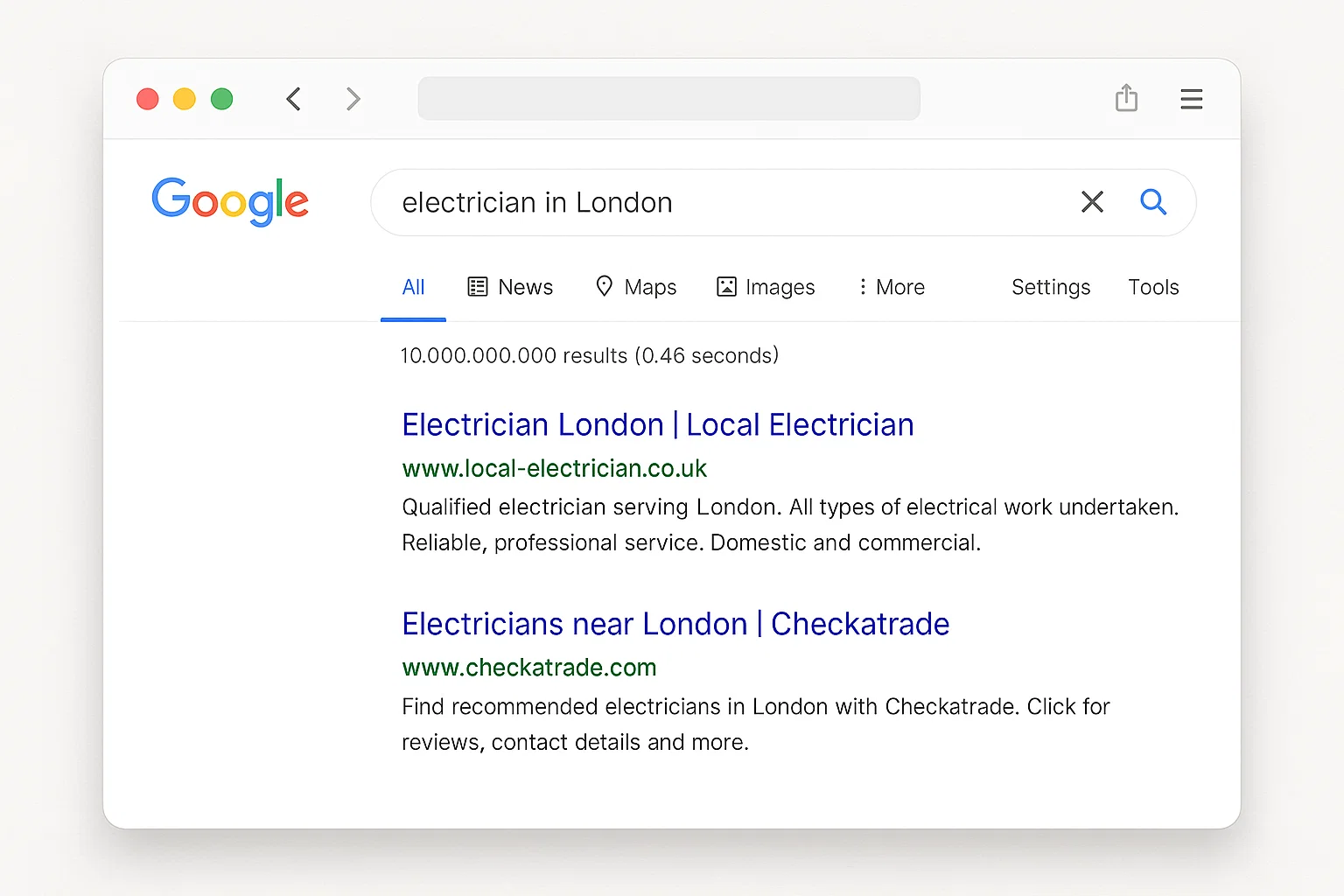Select the Maps pin icon
The height and width of the screenshot is (896, 1344).
click(x=605, y=286)
